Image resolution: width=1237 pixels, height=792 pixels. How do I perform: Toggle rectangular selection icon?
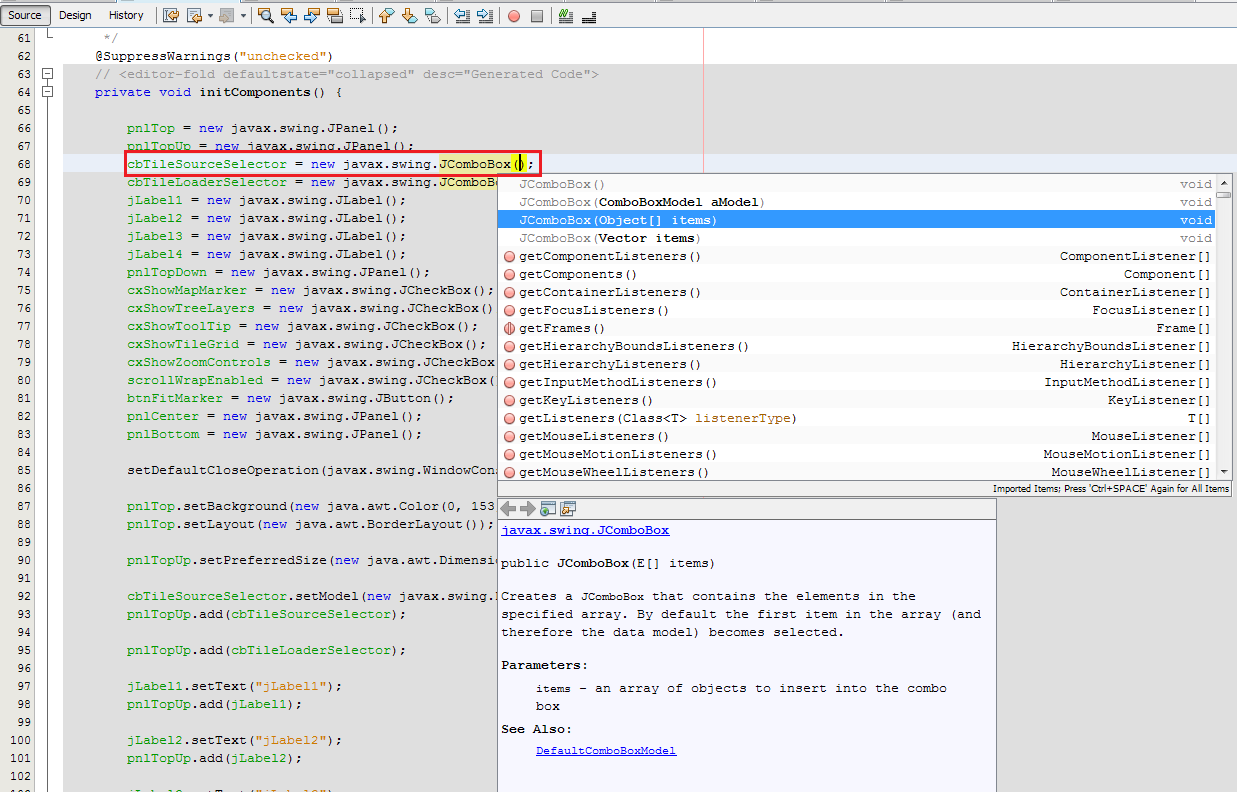[357, 16]
